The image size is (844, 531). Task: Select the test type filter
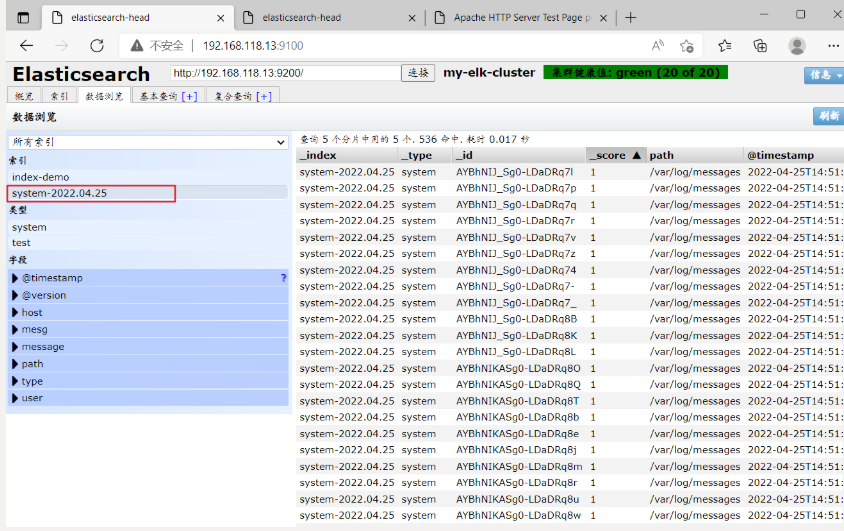148,243
